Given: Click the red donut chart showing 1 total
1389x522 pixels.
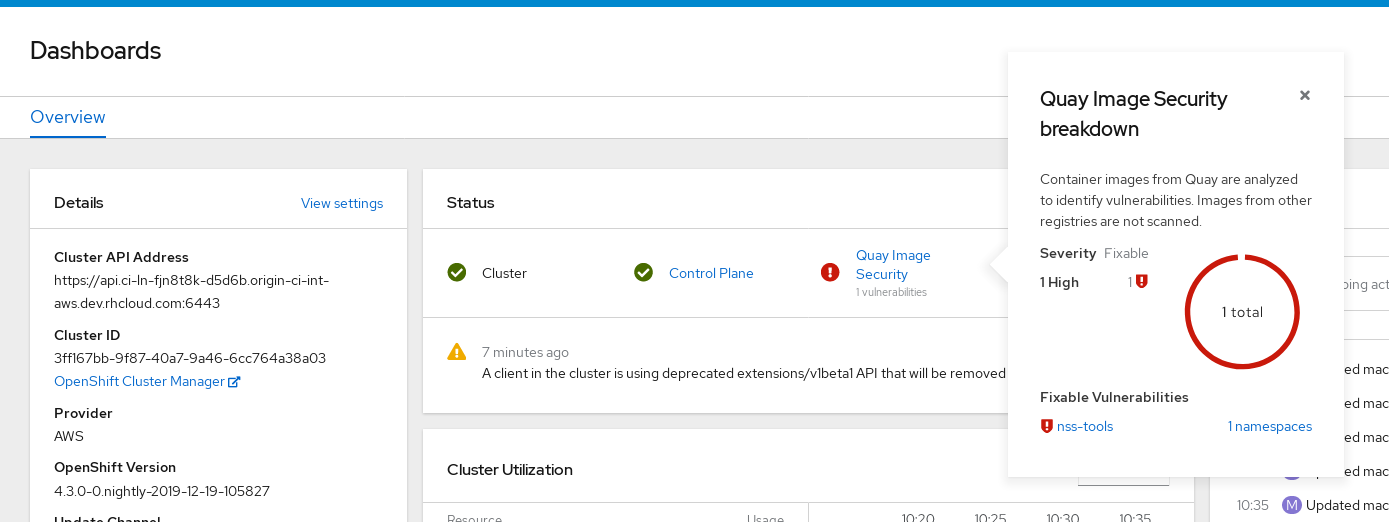Looking at the screenshot, I should [1242, 312].
